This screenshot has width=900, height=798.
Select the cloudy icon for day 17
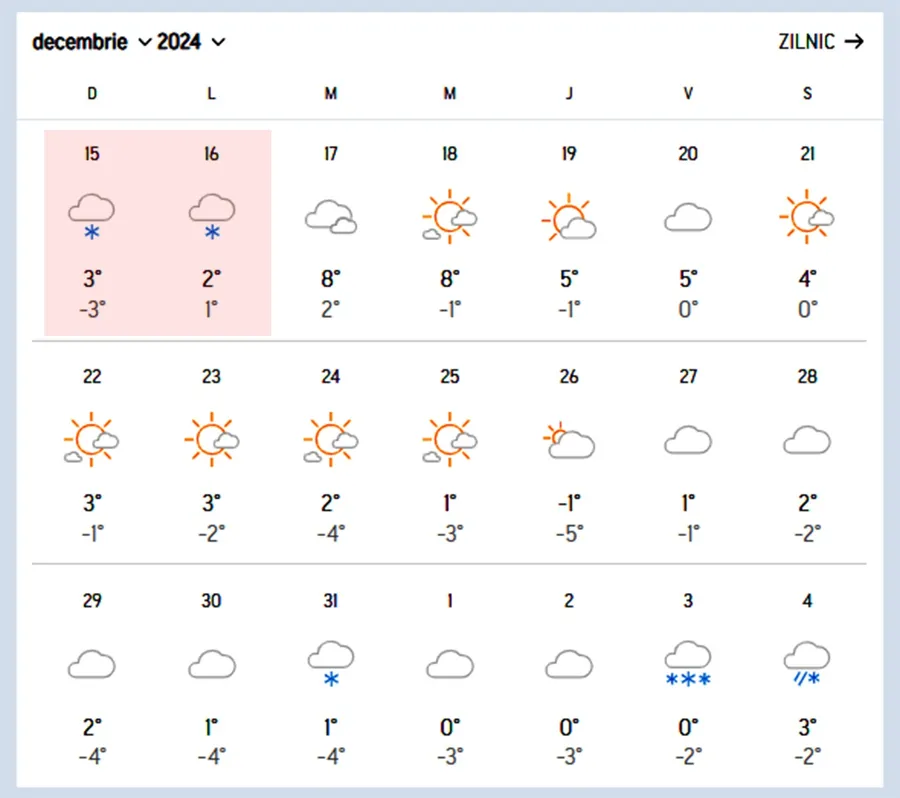tap(330, 216)
